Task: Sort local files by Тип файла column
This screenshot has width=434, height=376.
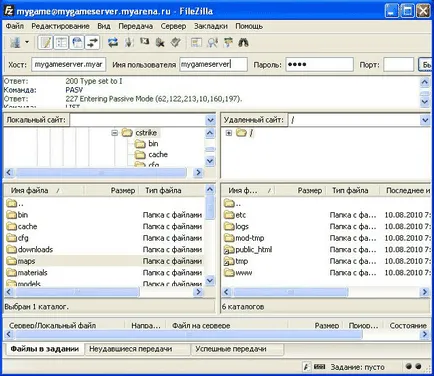Action: pos(171,191)
